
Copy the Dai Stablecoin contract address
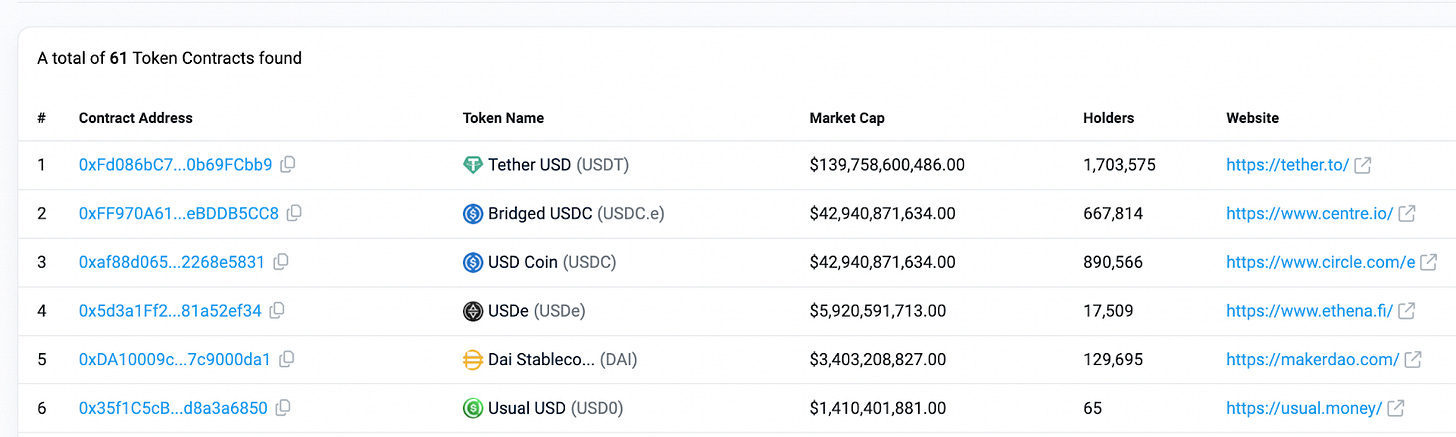point(287,359)
